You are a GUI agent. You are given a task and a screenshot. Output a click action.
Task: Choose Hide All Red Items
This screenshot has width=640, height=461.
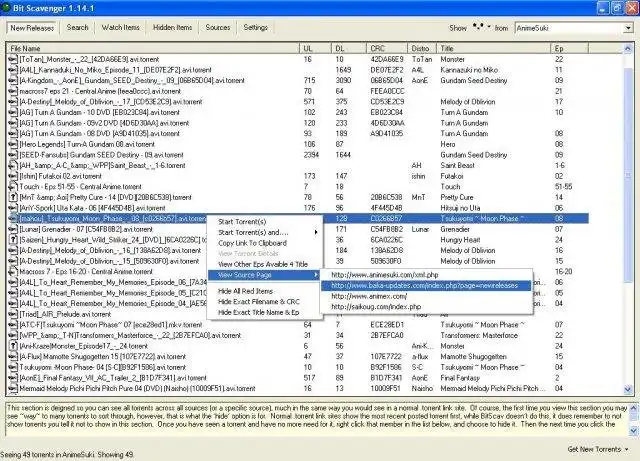coord(264,291)
